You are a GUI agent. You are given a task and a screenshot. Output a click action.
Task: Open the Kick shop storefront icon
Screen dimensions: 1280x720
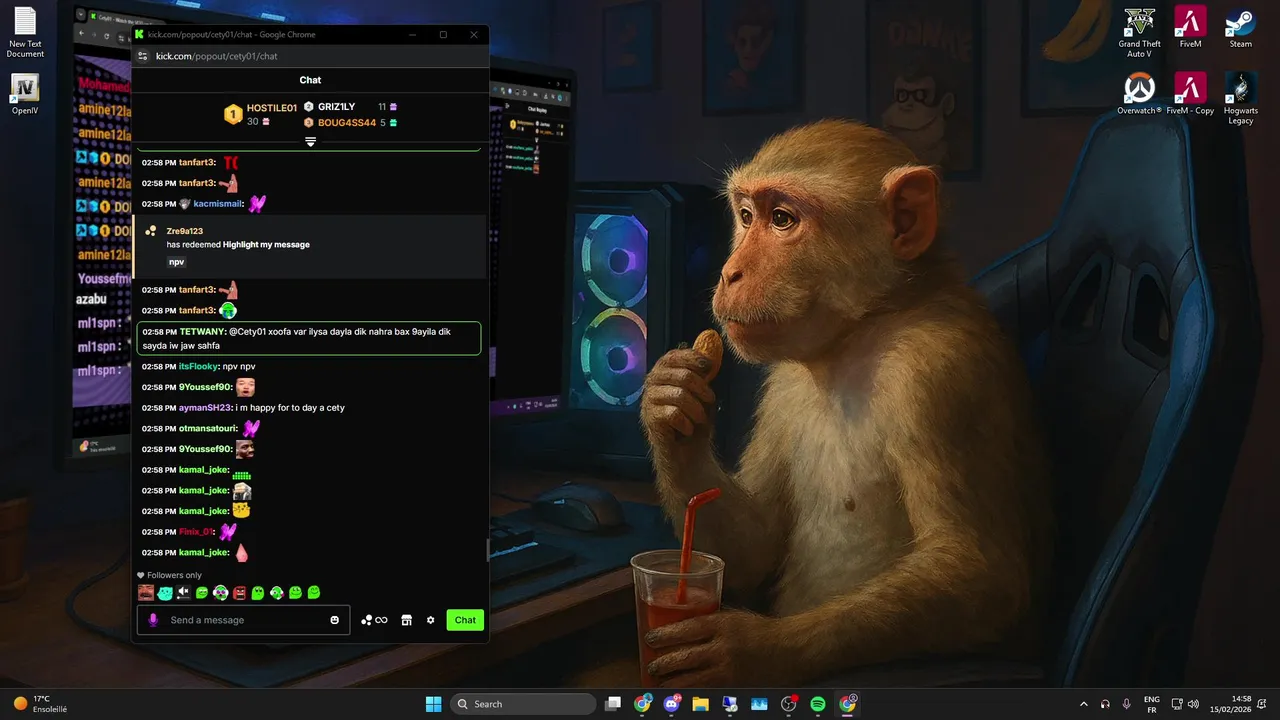coord(406,620)
